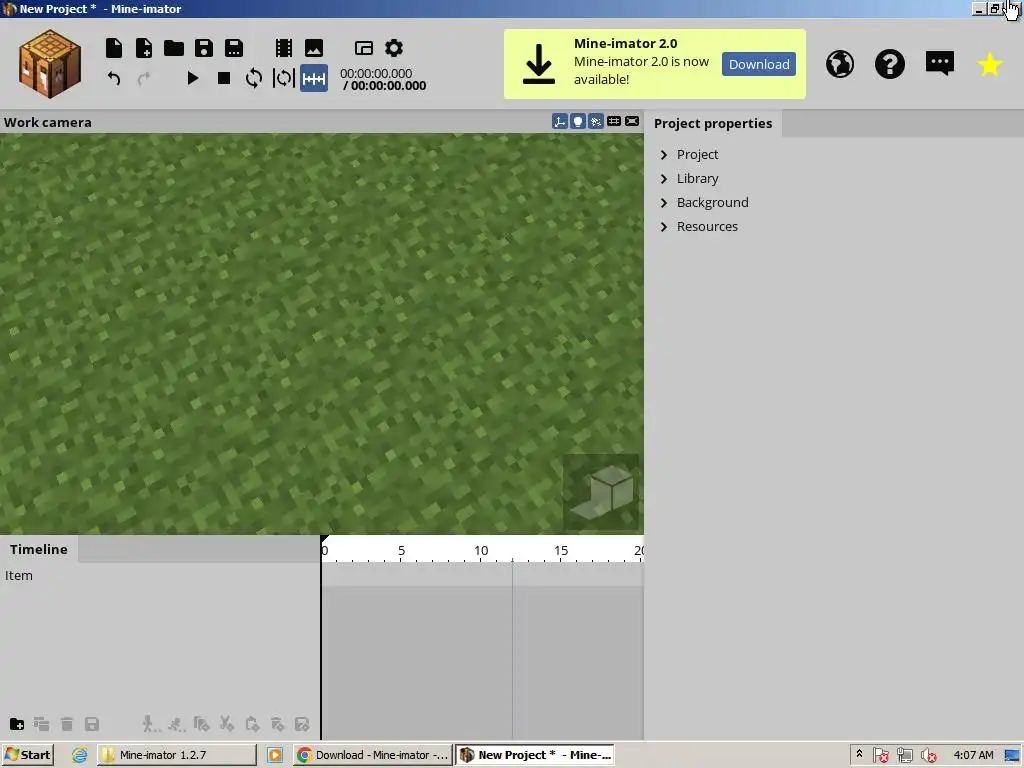
Task: Stop the animation playback
Action: point(223,78)
